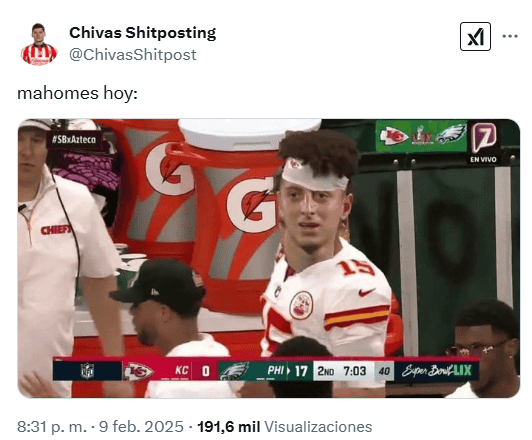Image resolution: width=532 pixels, height=440 pixels.
Task: Click the #SBxAzteca hashtag overlay
Action: (74, 139)
